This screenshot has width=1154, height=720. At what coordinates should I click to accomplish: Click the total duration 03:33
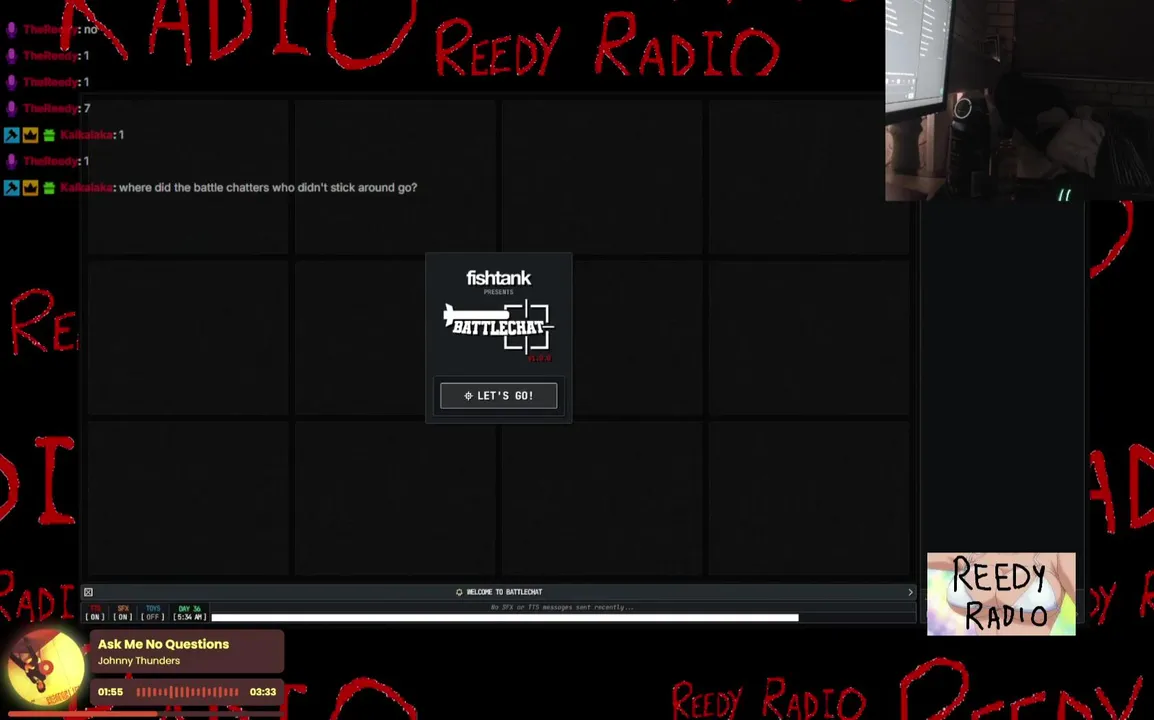tap(263, 692)
